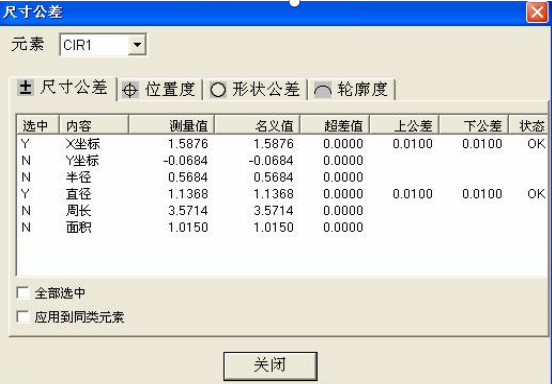Toggle the N selected flag of 半径 row

click(26, 177)
